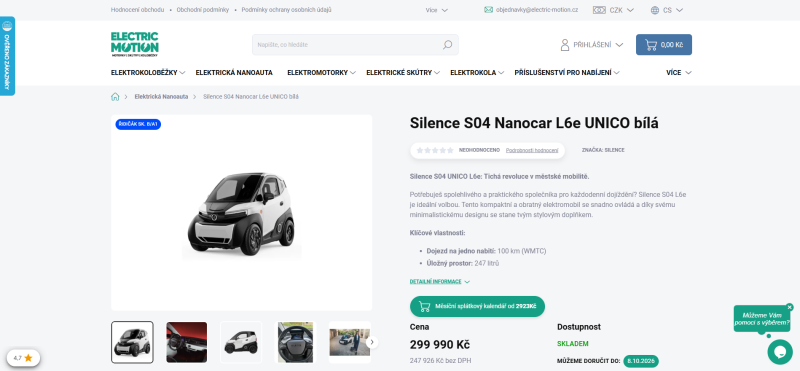Expand the top-bar Více dropdown
The image size is (800, 371).
point(437,10)
